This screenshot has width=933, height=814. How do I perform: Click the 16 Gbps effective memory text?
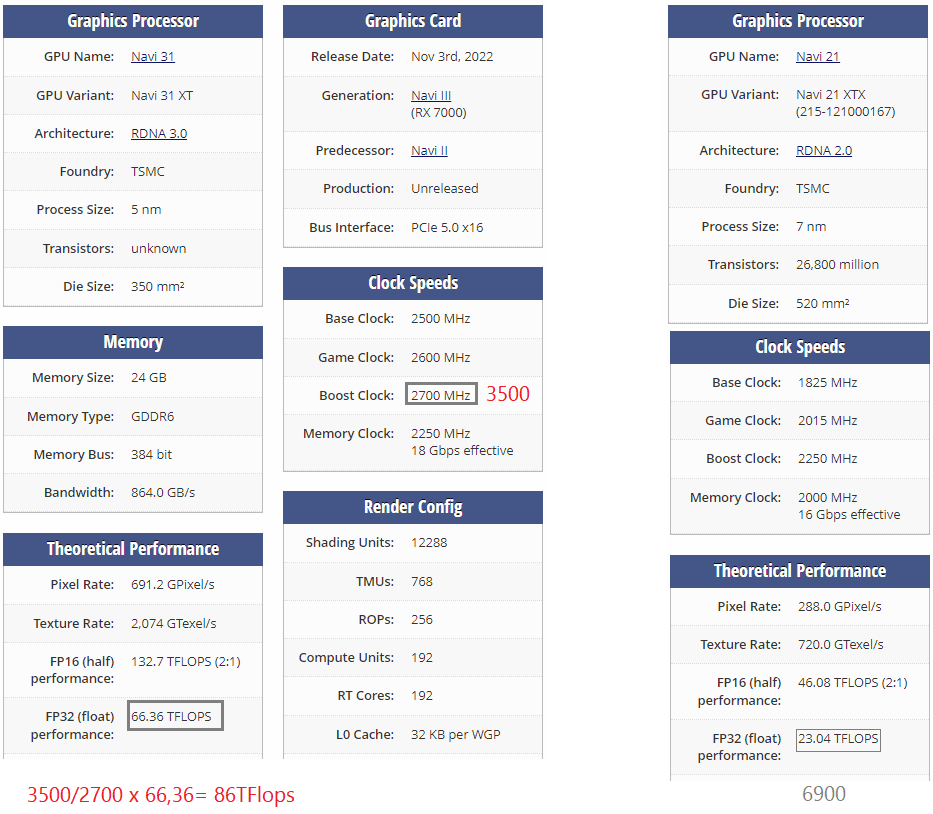click(849, 514)
